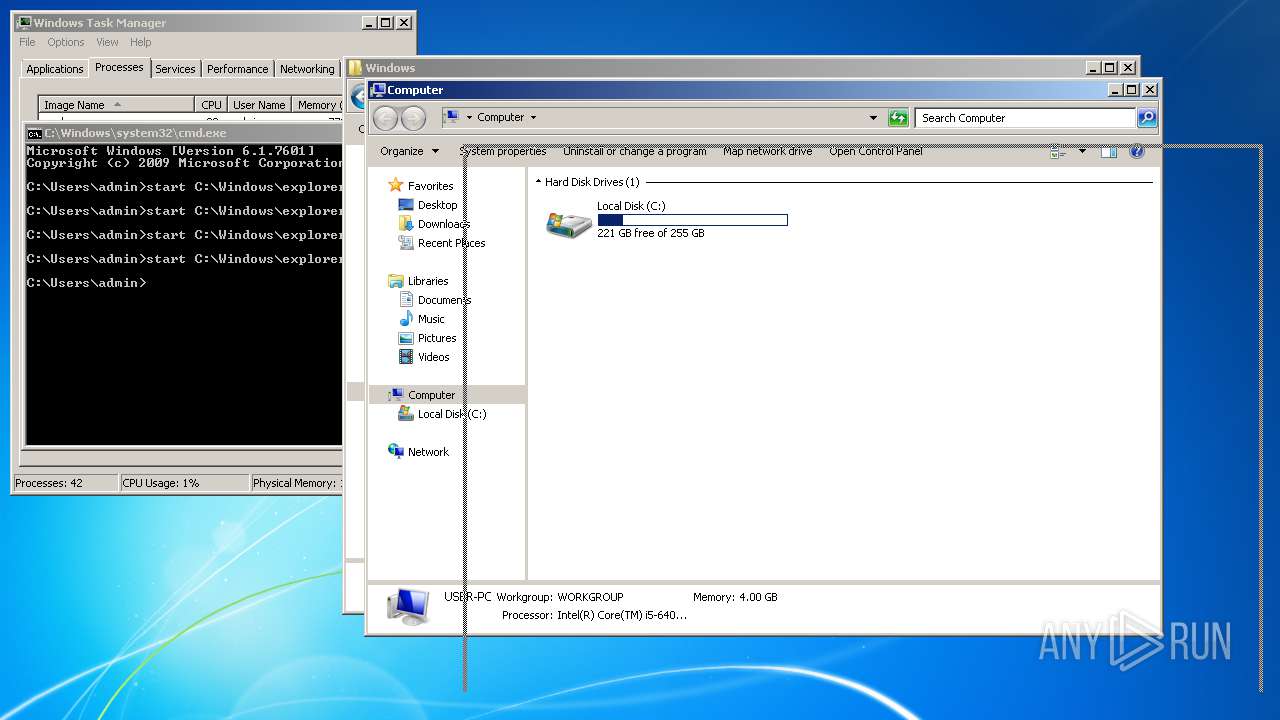
Task: Open Task Manager View menu
Action: point(107,42)
